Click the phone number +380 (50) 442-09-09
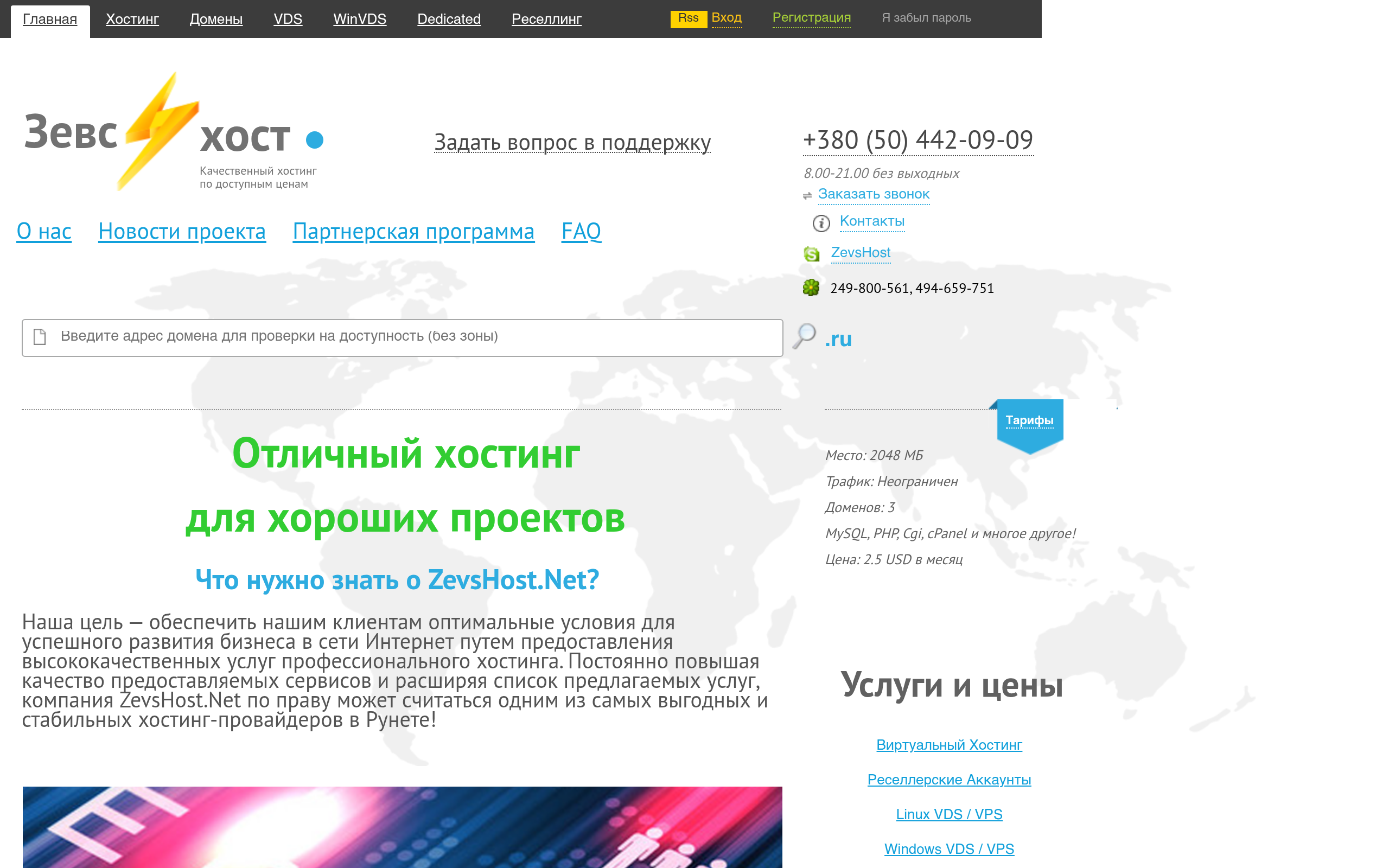The height and width of the screenshot is (868, 1389). [918, 141]
